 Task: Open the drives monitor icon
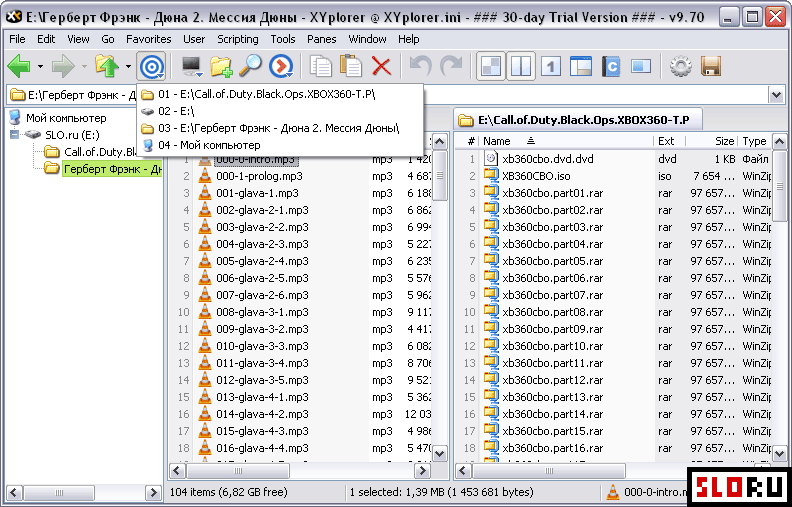[192, 67]
